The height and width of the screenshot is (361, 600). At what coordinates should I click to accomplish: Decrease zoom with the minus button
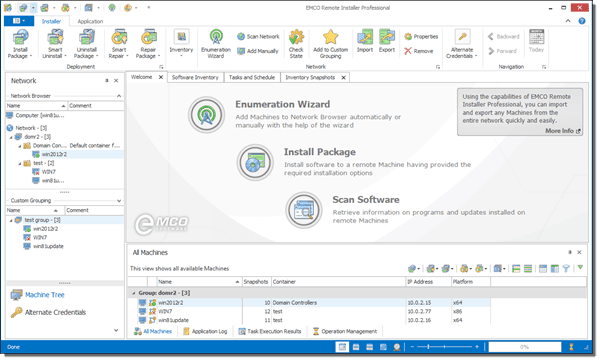tap(412, 347)
